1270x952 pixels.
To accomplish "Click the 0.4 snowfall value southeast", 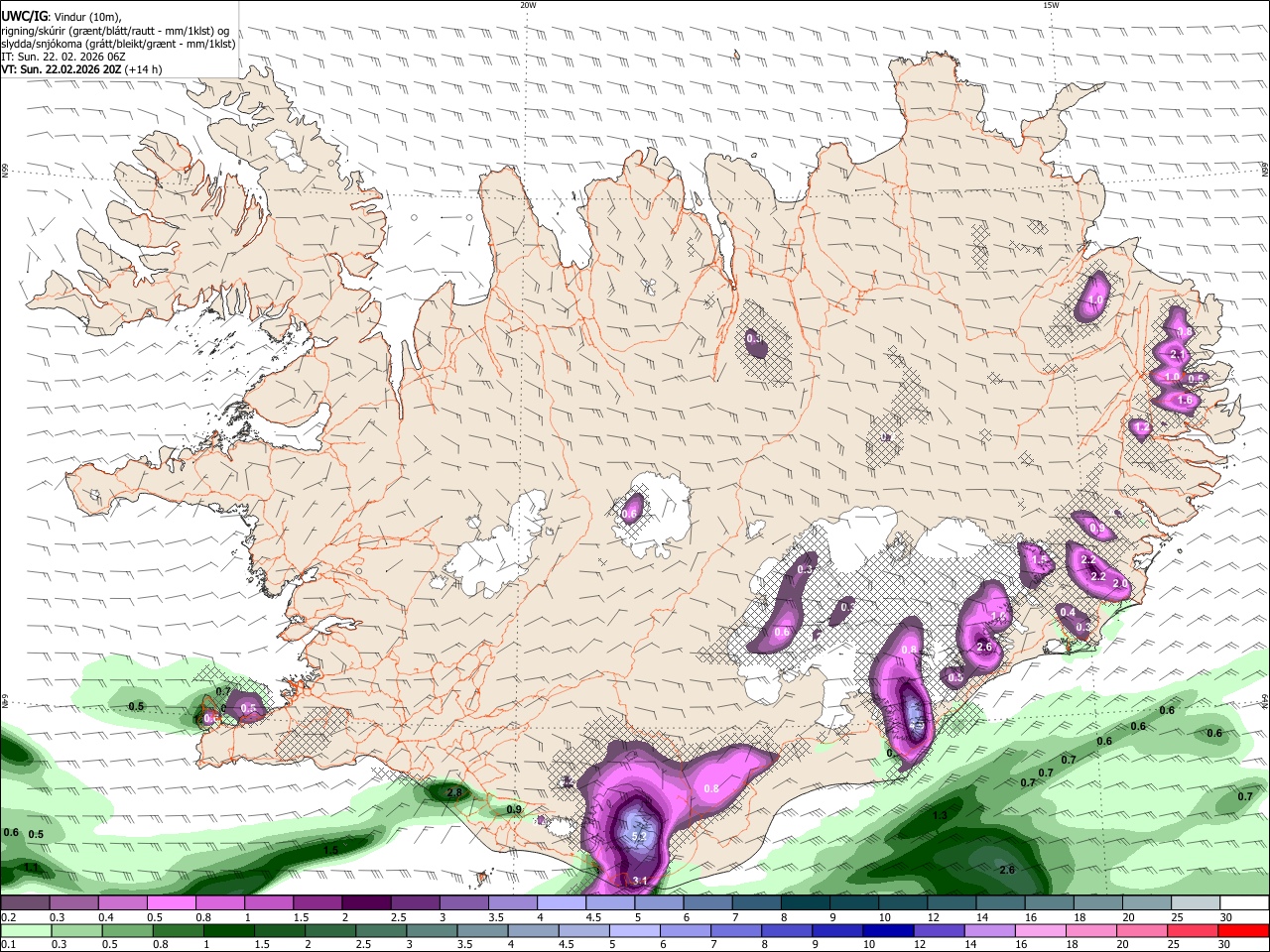I will pyautogui.click(x=1068, y=613).
